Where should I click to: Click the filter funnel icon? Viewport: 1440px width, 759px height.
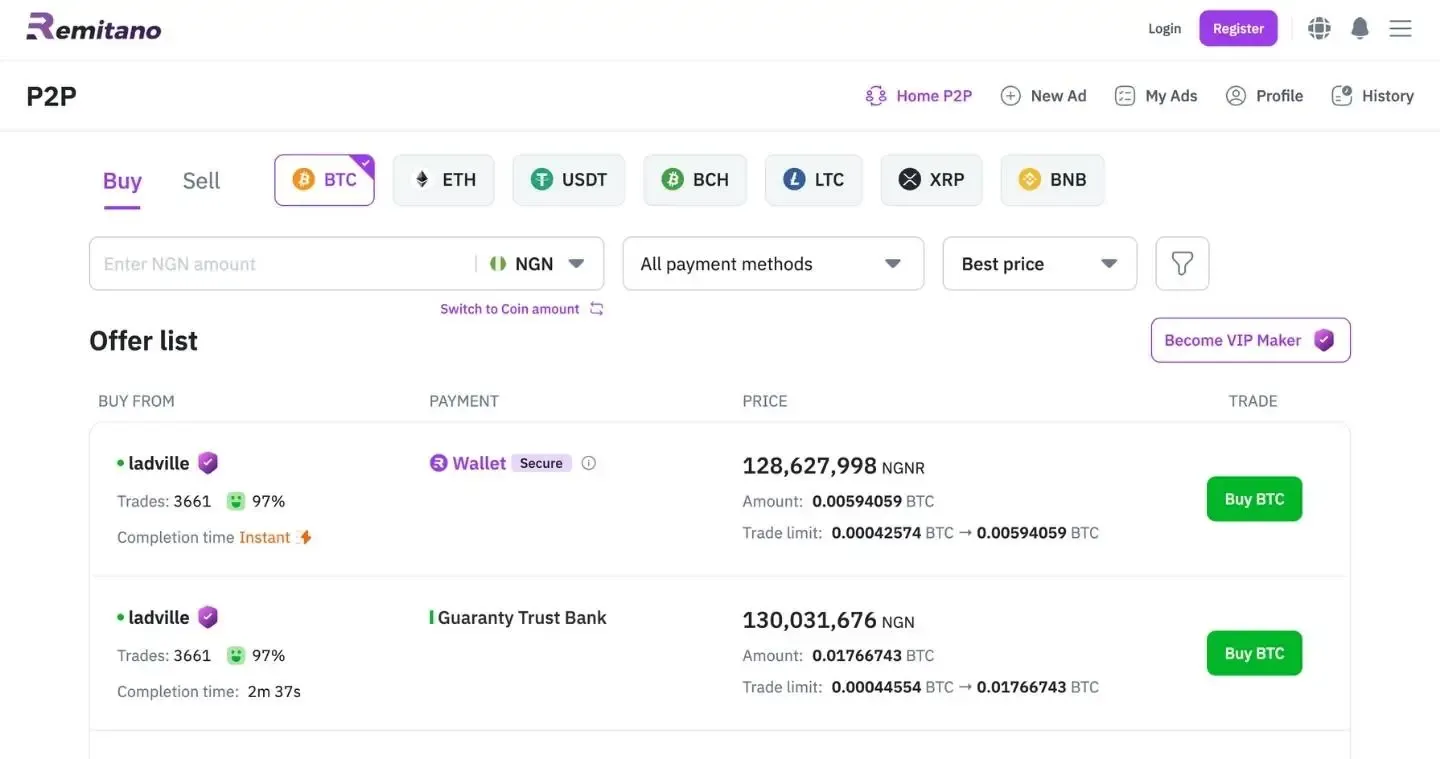pyautogui.click(x=1182, y=264)
